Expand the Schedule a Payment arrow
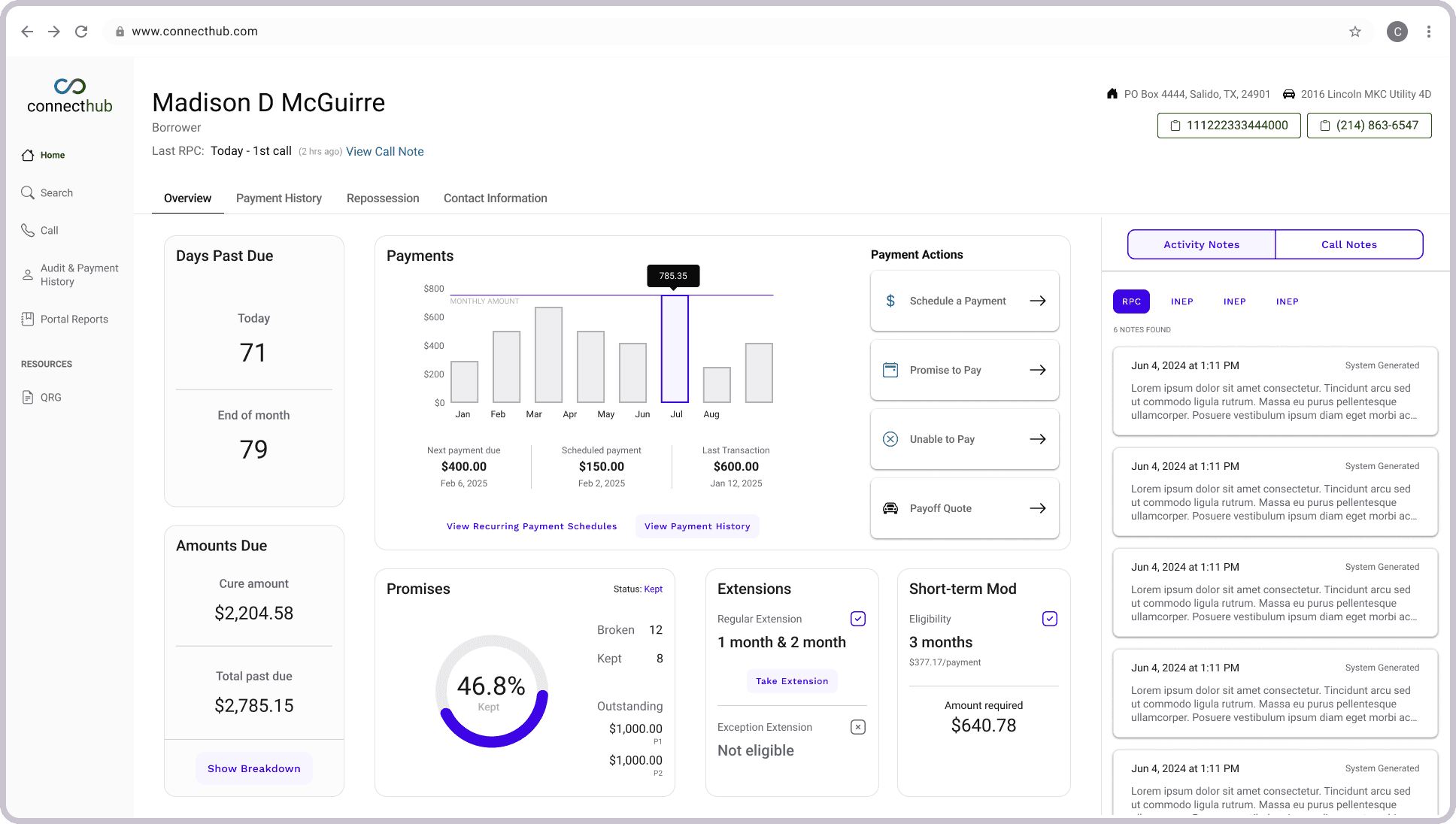Screen dimensions: 1456x824 click(1037, 301)
